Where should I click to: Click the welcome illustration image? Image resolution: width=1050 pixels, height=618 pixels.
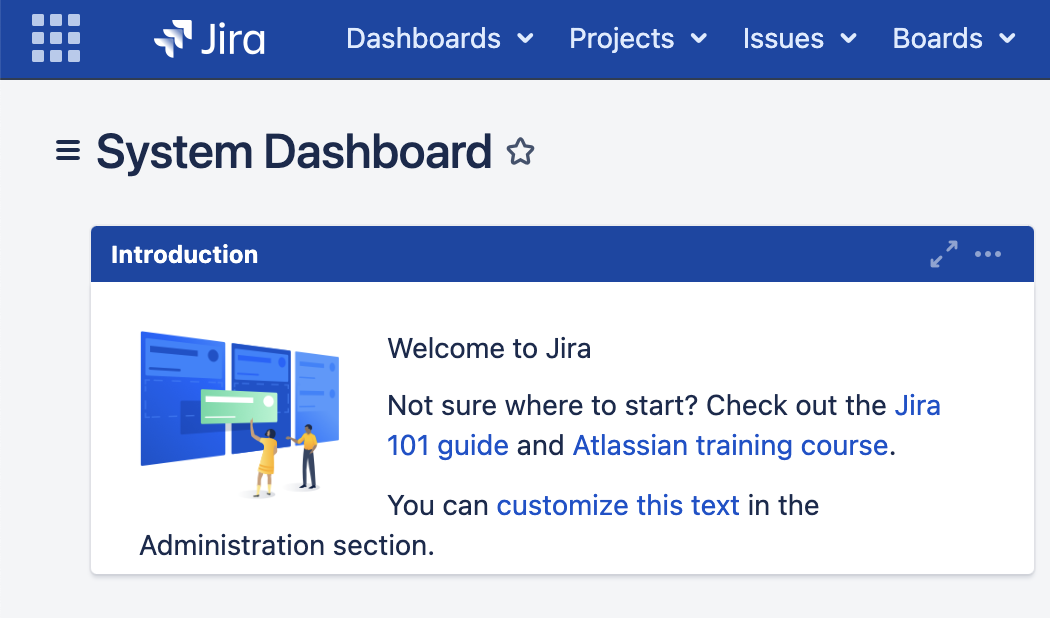(x=240, y=413)
